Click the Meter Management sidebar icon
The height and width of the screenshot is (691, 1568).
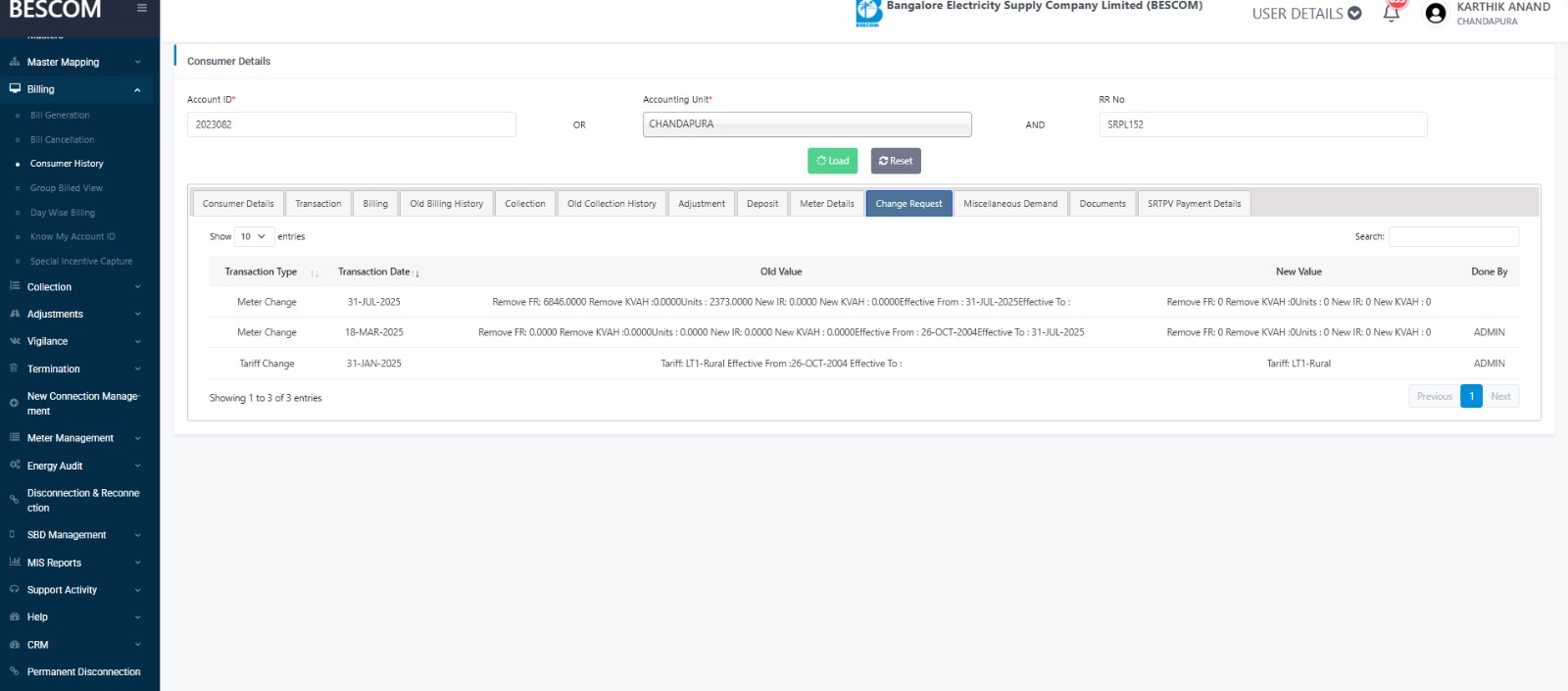(15, 438)
